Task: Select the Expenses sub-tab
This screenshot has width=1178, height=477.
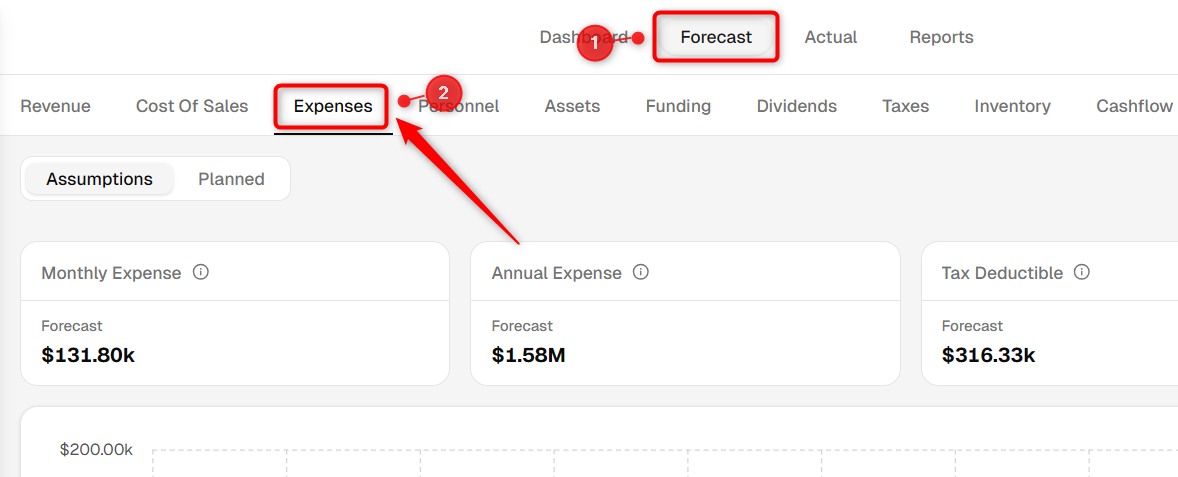Action: click(333, 106)
